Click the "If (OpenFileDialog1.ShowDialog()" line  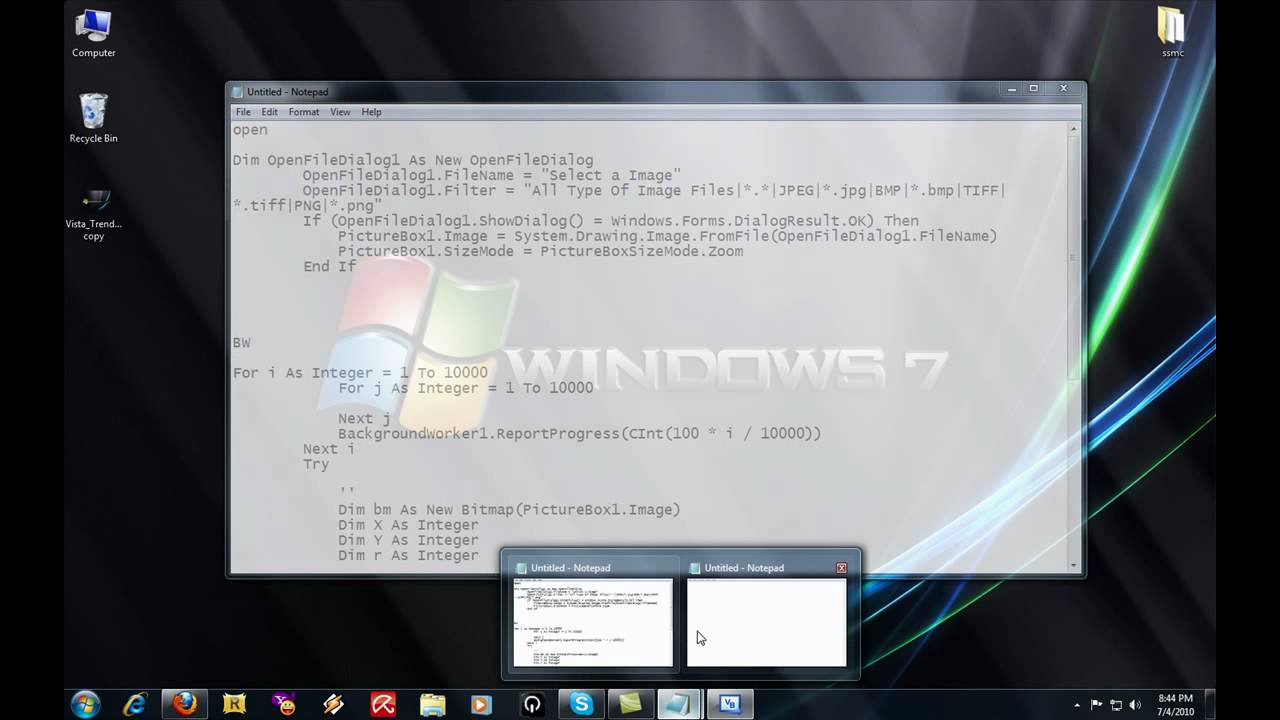tap(611, 221)
